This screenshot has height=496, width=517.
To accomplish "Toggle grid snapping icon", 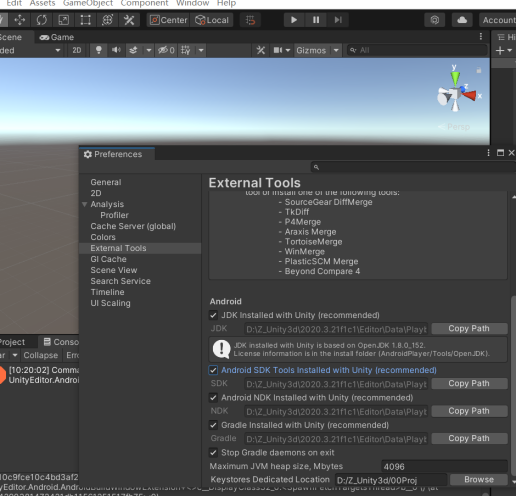I will pos(250,20).
